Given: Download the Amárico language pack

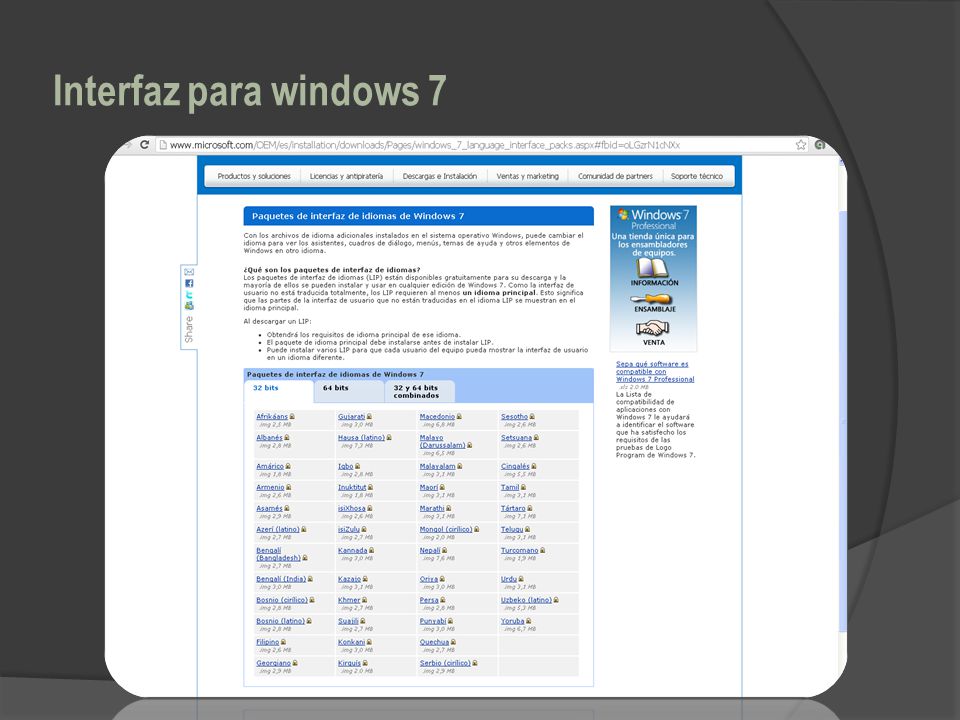Looking at the screenshot, I should click(270, 467).
